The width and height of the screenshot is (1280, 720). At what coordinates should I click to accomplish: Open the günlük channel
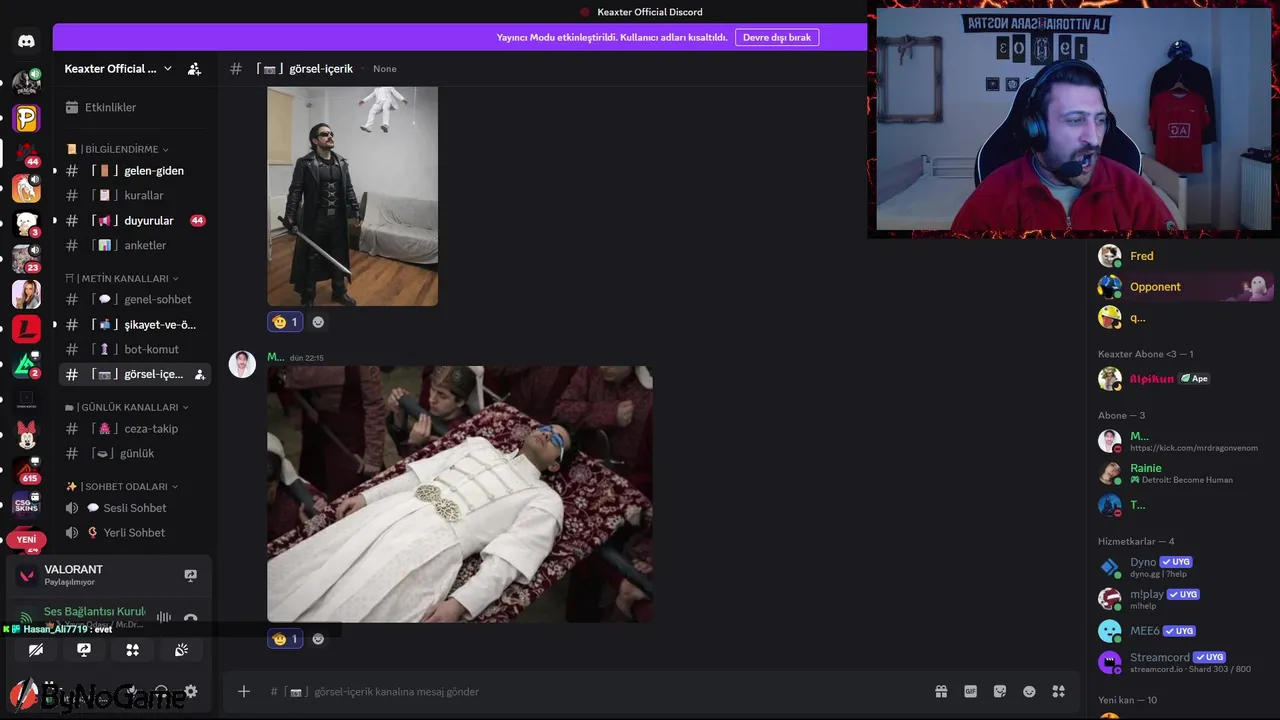135,453
